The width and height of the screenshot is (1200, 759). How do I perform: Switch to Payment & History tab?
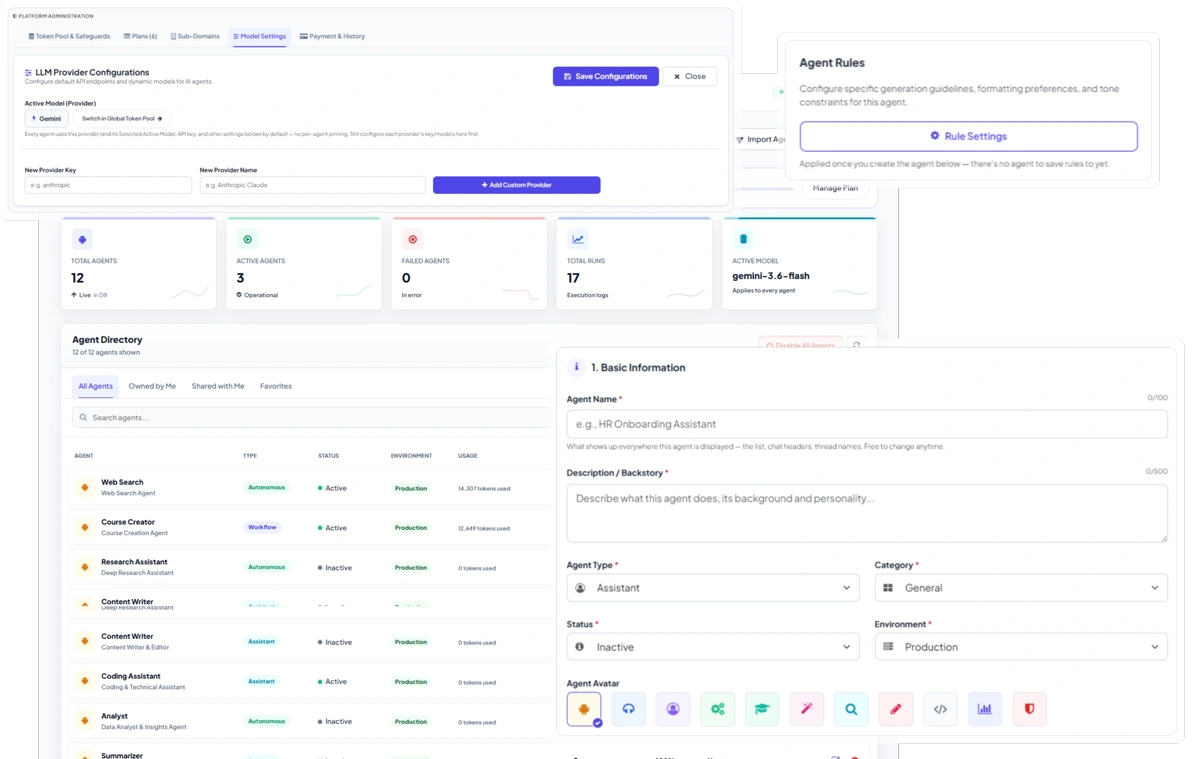point(332,36)
